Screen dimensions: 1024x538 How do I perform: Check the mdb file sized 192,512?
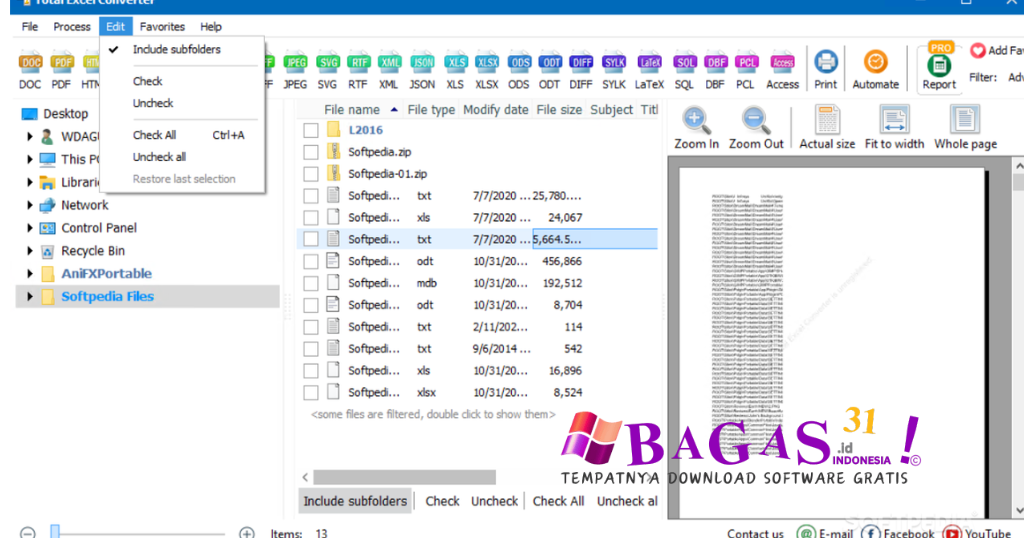click(311, 283)
